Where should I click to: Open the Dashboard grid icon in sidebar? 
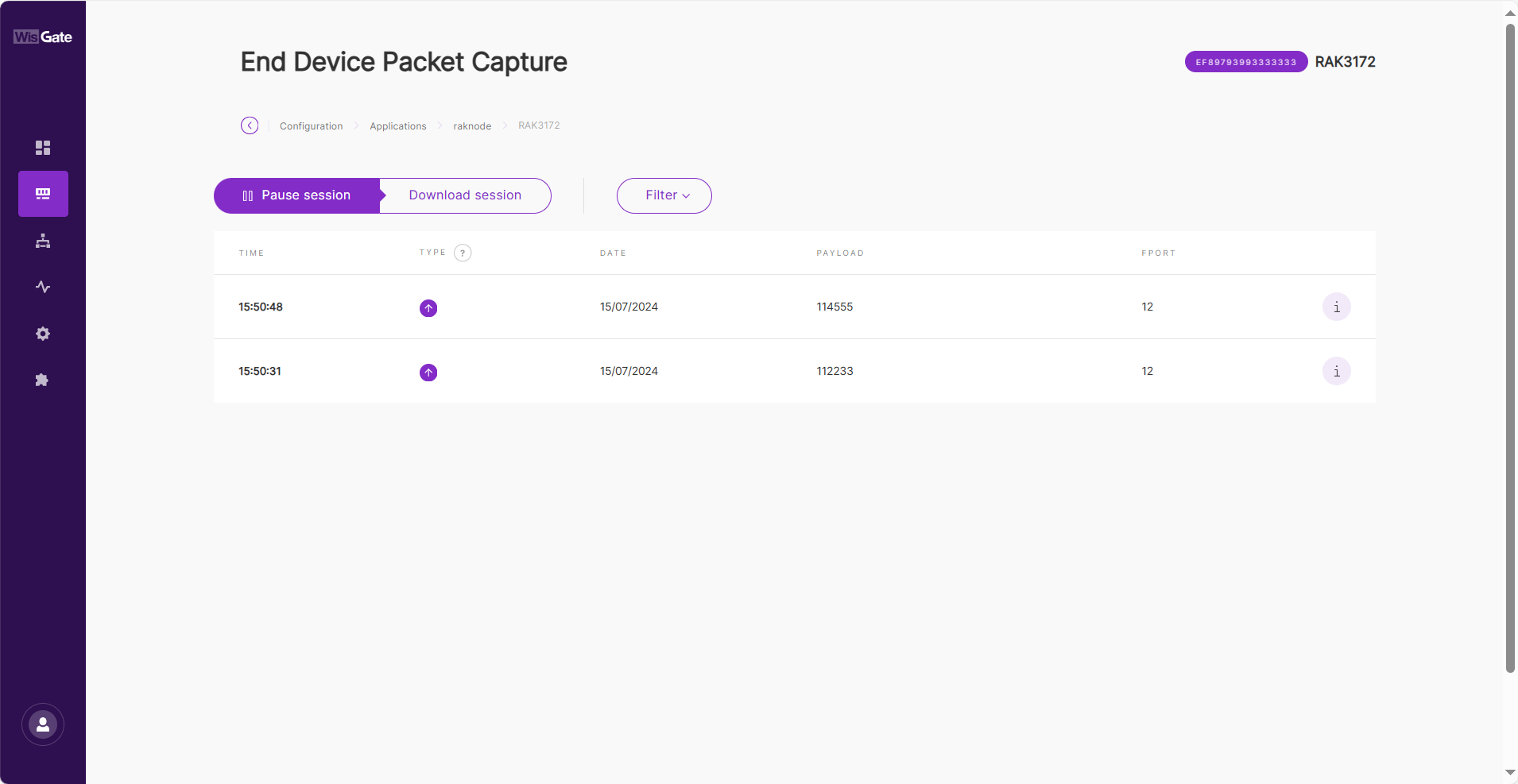(x=43, y=148)
